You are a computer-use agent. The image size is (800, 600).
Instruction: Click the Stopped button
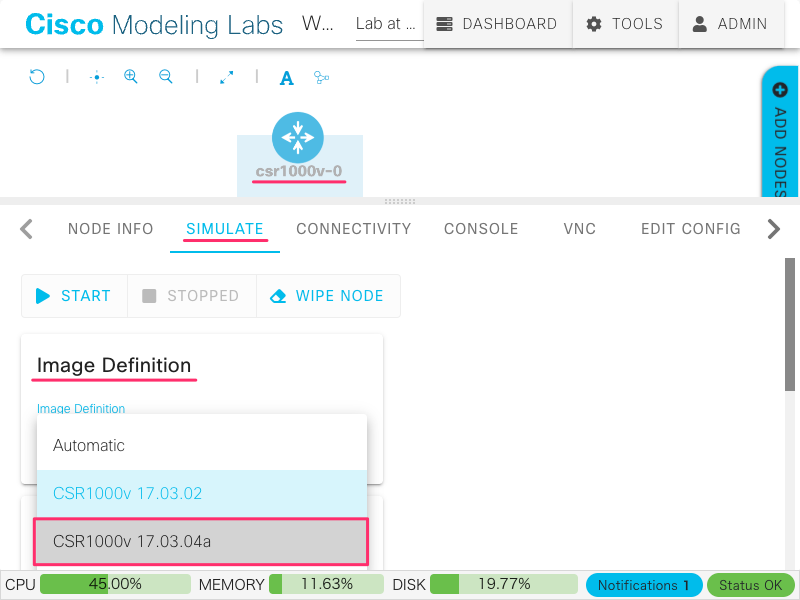click(192, 296)
